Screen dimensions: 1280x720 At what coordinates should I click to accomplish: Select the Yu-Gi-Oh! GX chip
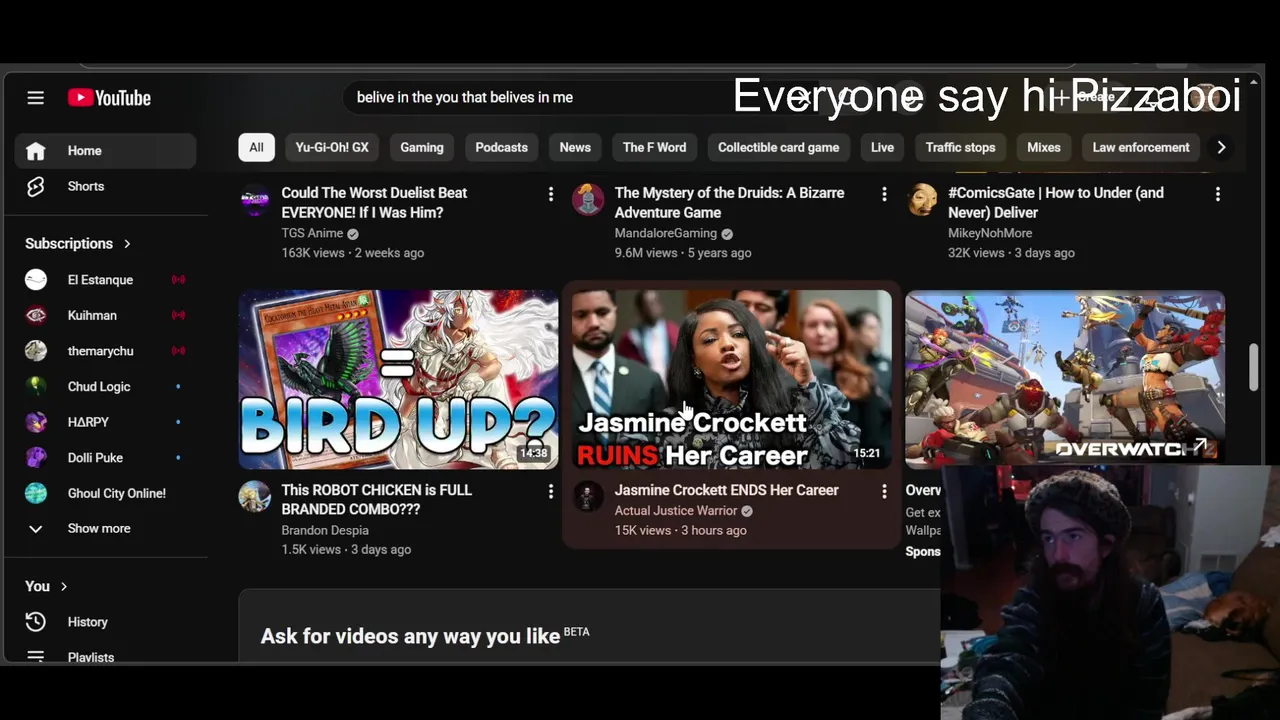pyautogui.click(x=332, y=147)
